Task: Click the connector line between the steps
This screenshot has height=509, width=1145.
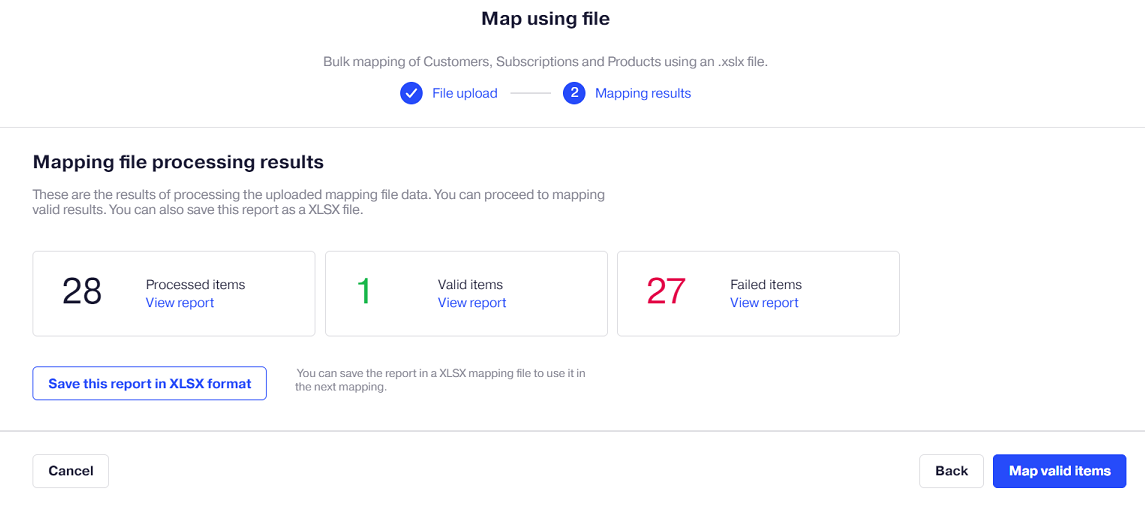Action: coord(530,93)
